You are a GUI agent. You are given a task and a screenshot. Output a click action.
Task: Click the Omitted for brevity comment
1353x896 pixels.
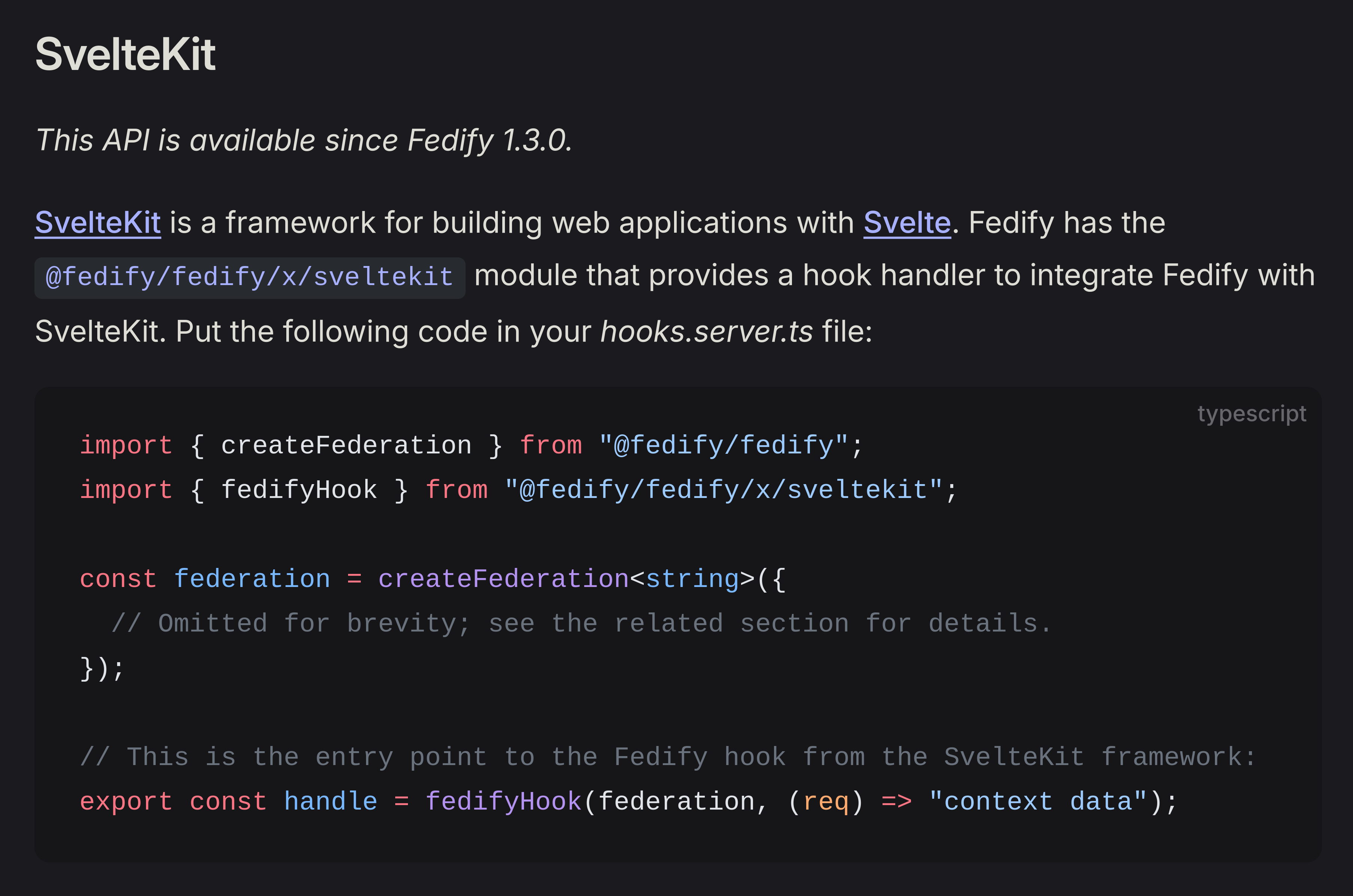(581, 624)
